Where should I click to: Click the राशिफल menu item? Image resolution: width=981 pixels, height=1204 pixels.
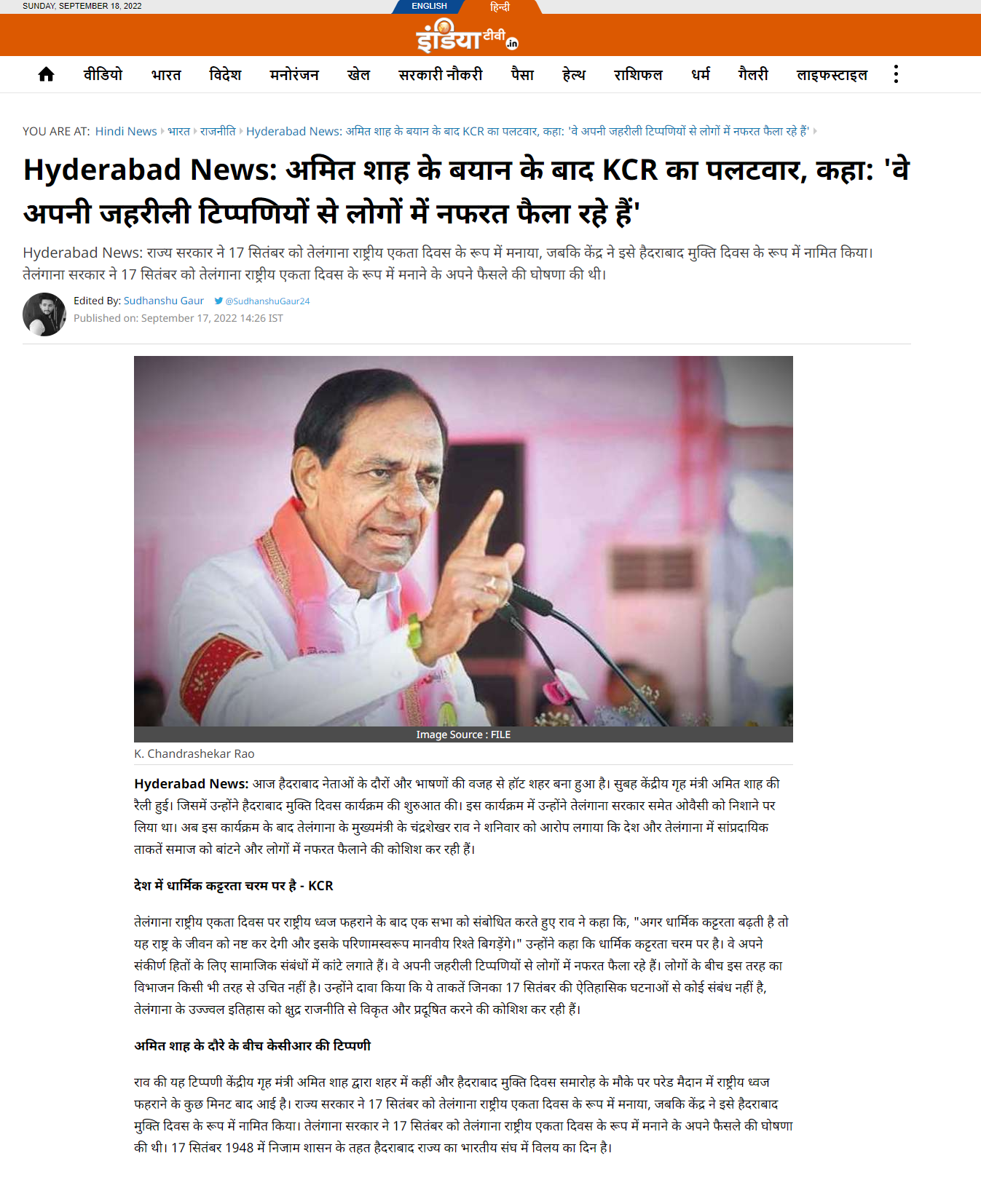click(638, 74)
